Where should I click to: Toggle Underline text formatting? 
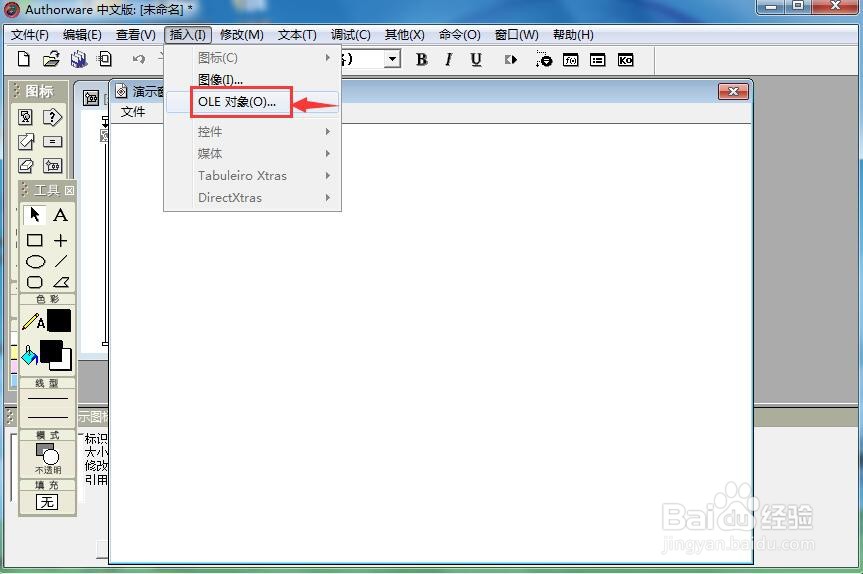pos(476,59)
